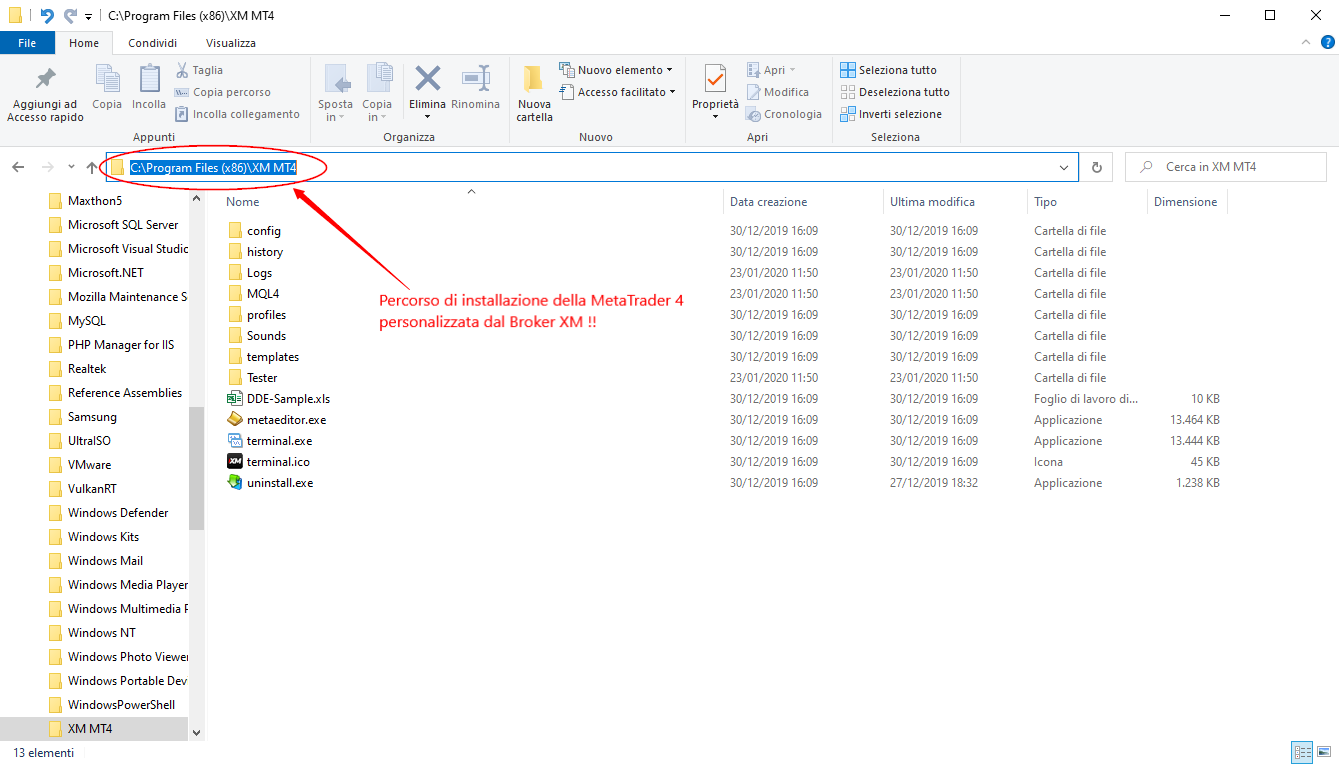The image size is (1339, 765).
Task: Open Nuovo elemento dropdown
Action: pyautogui.click(x=616, y=70)
